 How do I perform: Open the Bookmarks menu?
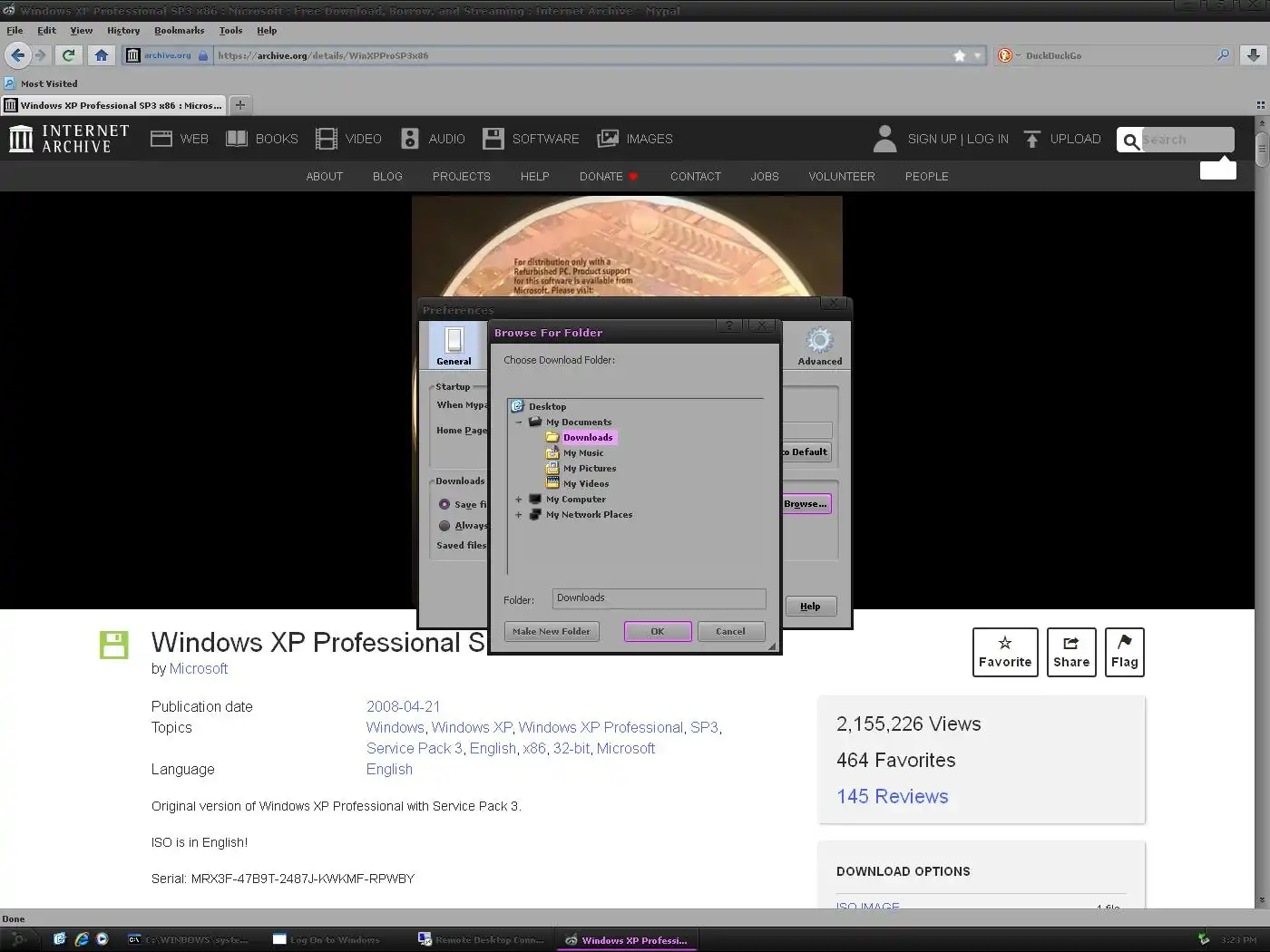pyautogui.click(x=180, y=30)
